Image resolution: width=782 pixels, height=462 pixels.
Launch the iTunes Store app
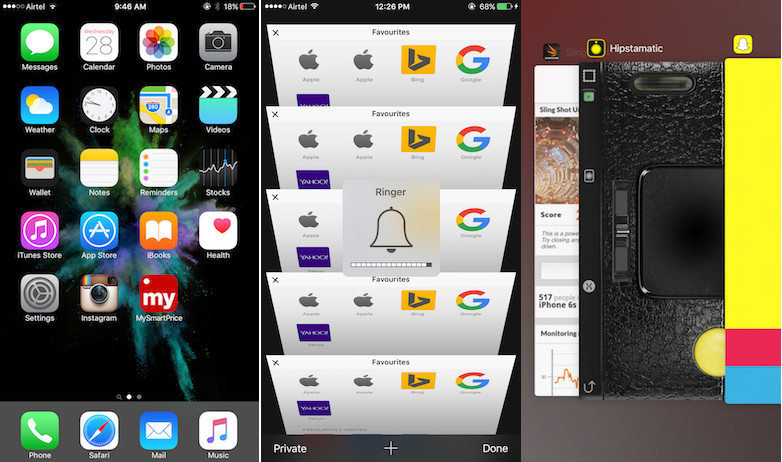point(39,231)
